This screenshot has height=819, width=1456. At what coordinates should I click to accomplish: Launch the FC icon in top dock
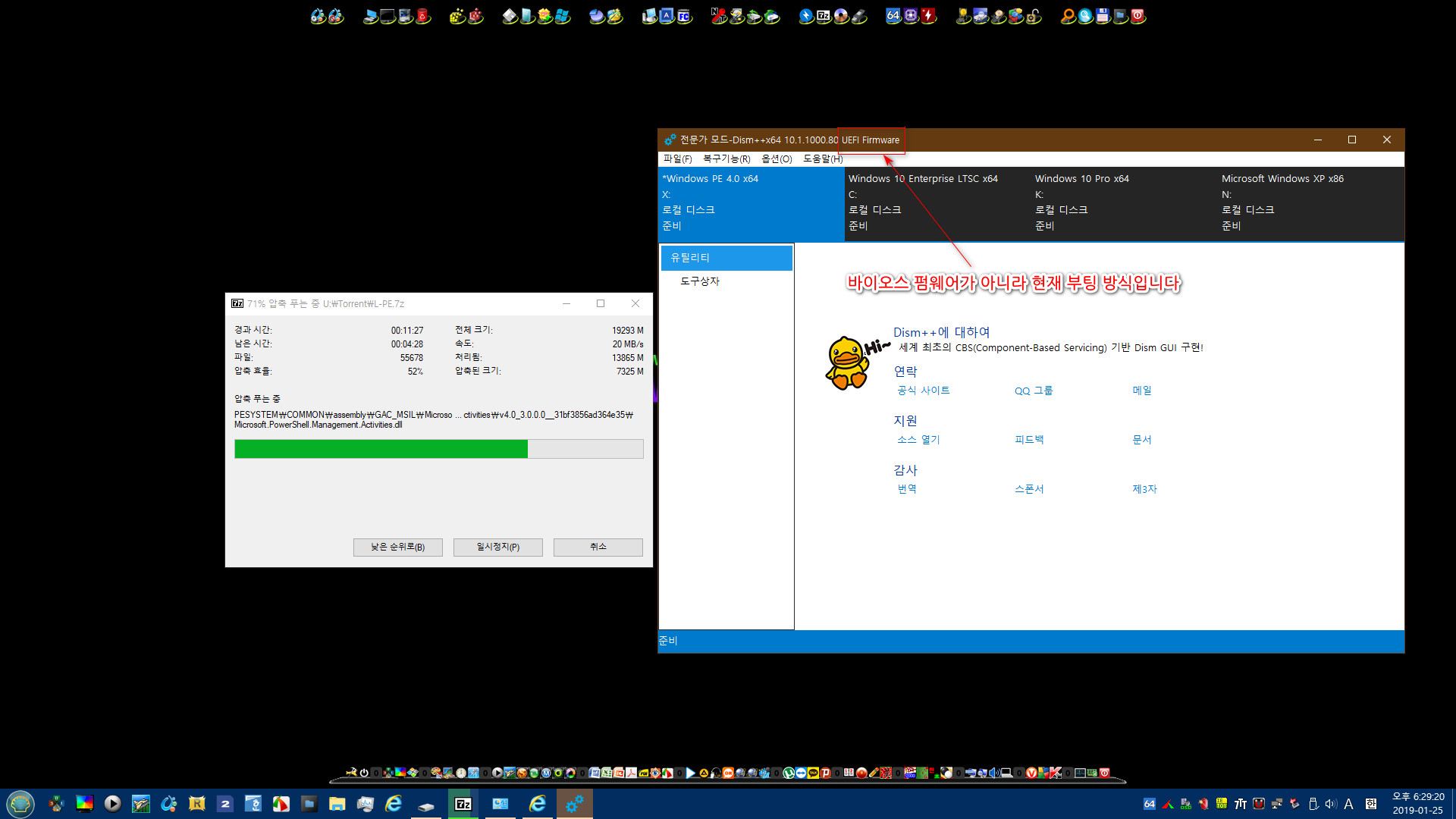click(x=684, y=16)
